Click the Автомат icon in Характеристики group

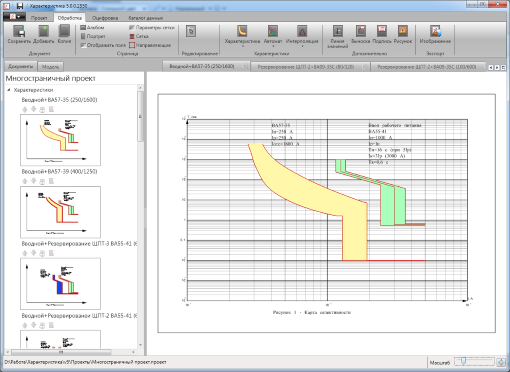[273, 31]
